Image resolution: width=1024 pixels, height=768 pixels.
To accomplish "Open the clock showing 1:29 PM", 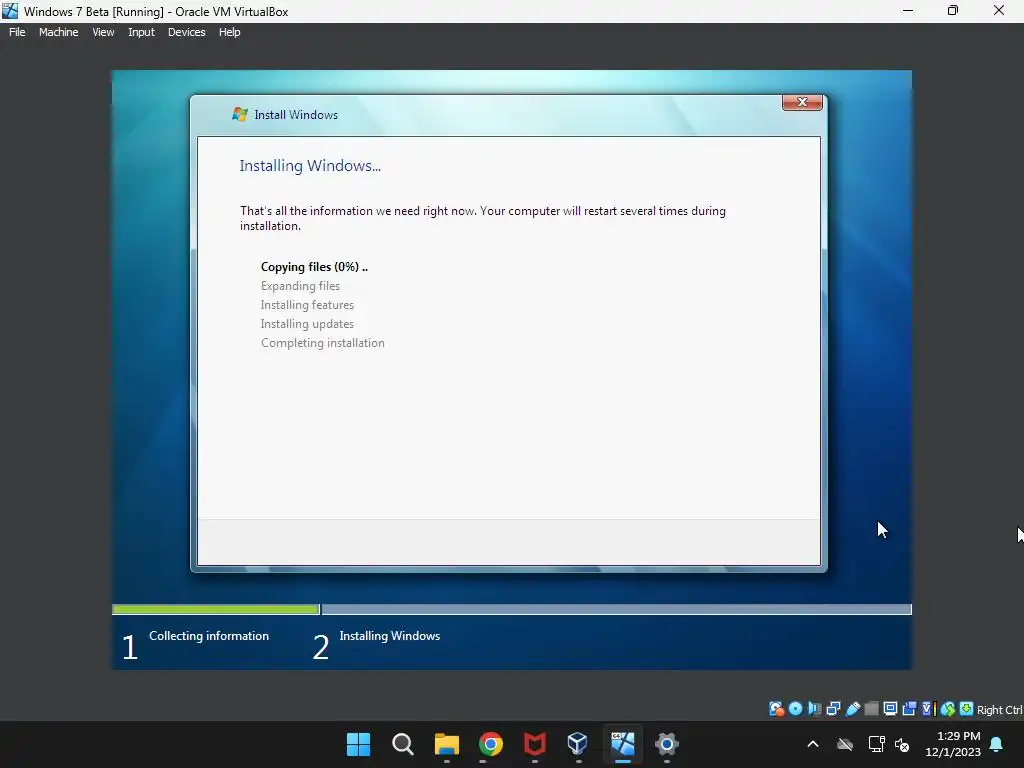I will (x=953, y=744).
